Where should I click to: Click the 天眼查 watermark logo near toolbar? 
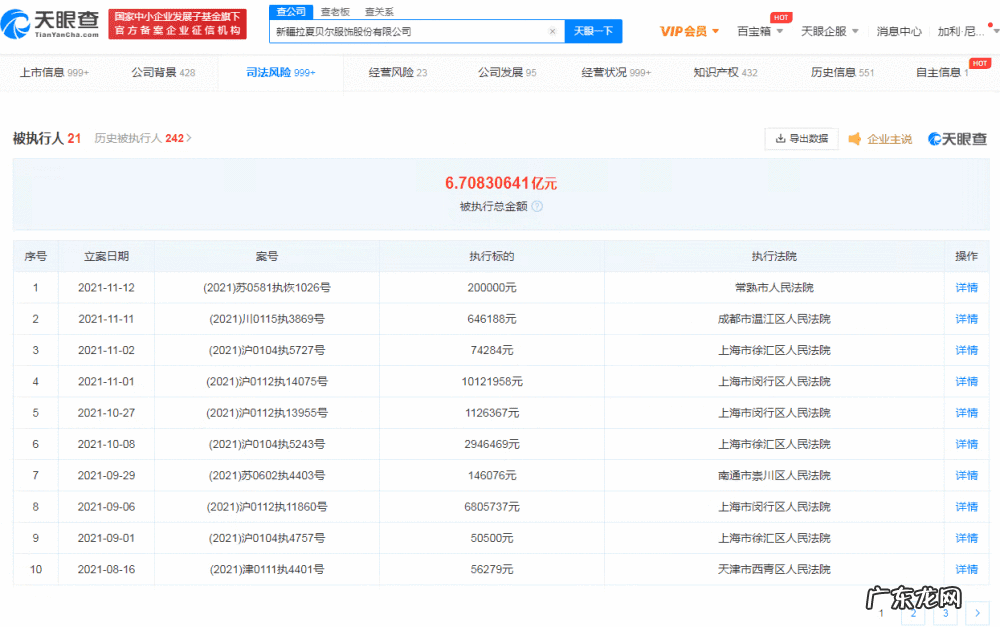tap(959, 139)
